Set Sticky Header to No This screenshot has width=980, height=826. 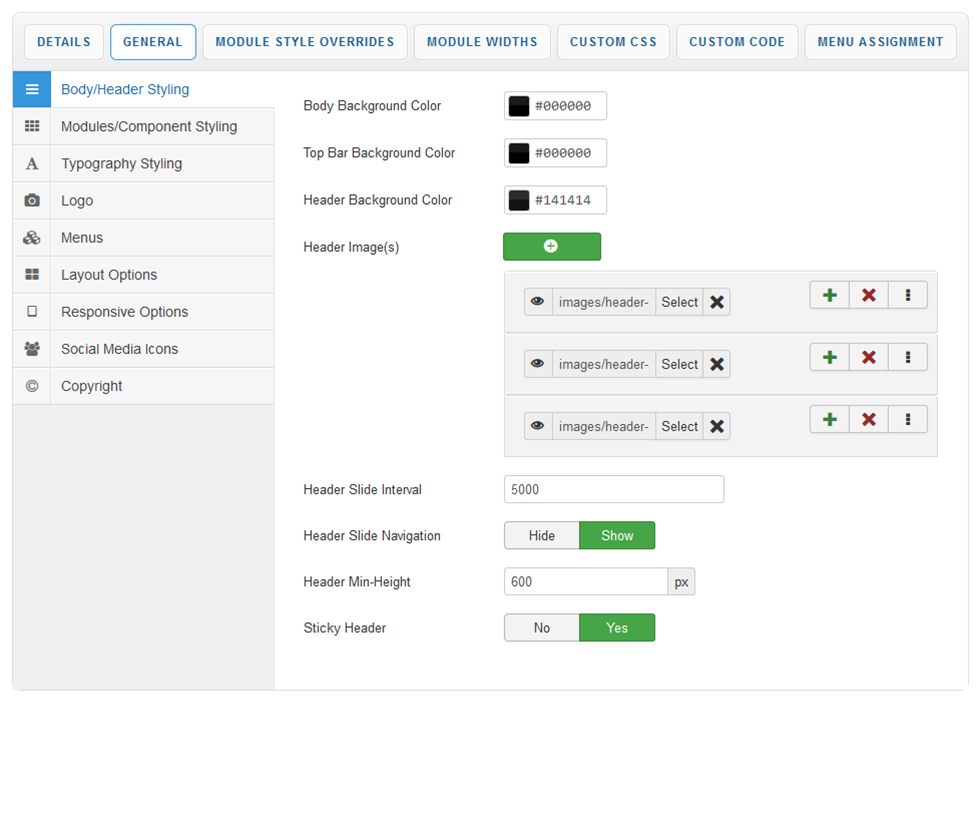[x=542, y=628]
